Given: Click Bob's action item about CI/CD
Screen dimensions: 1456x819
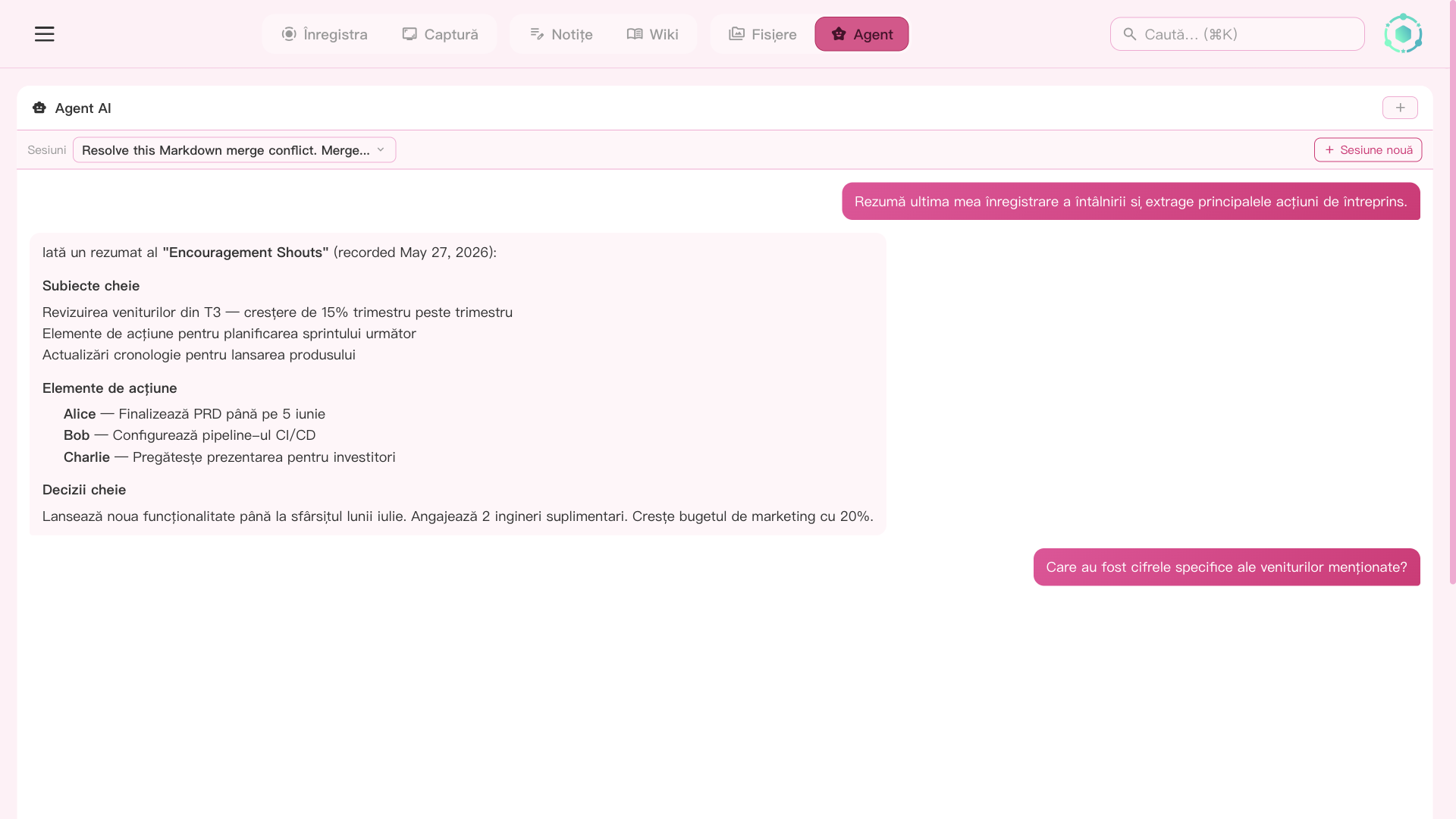Looking at the screenshot, I should [190, 435].
